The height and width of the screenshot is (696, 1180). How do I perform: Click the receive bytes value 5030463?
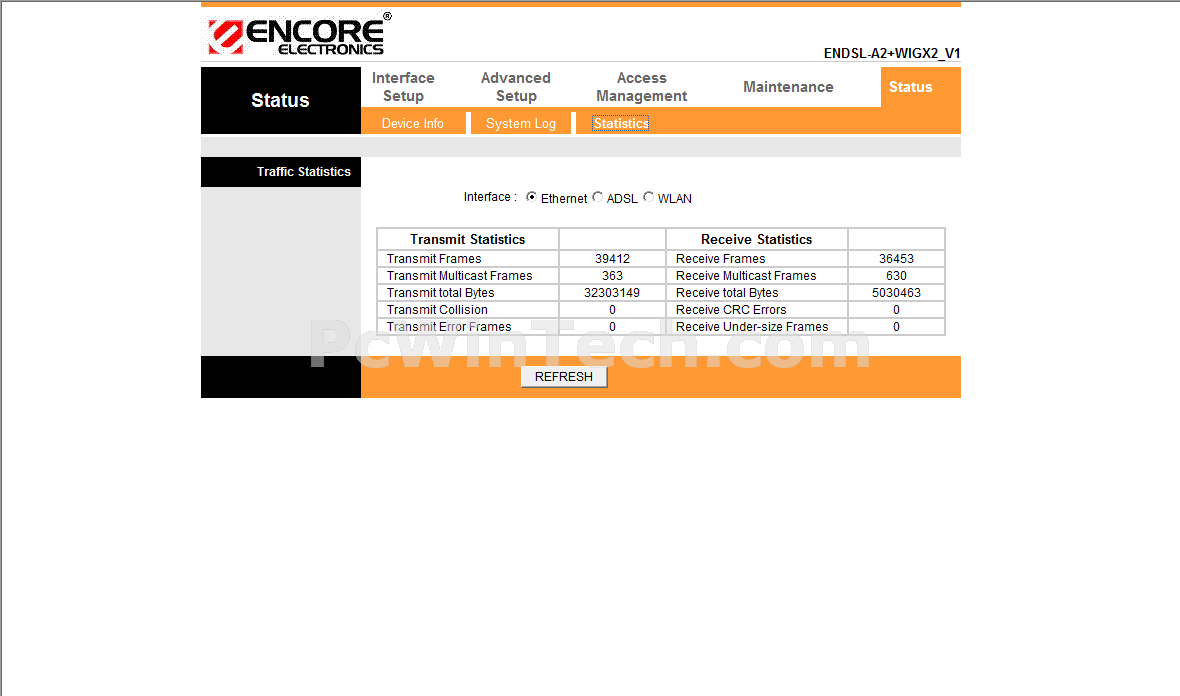pyautogui.click(x=896, y=293)
